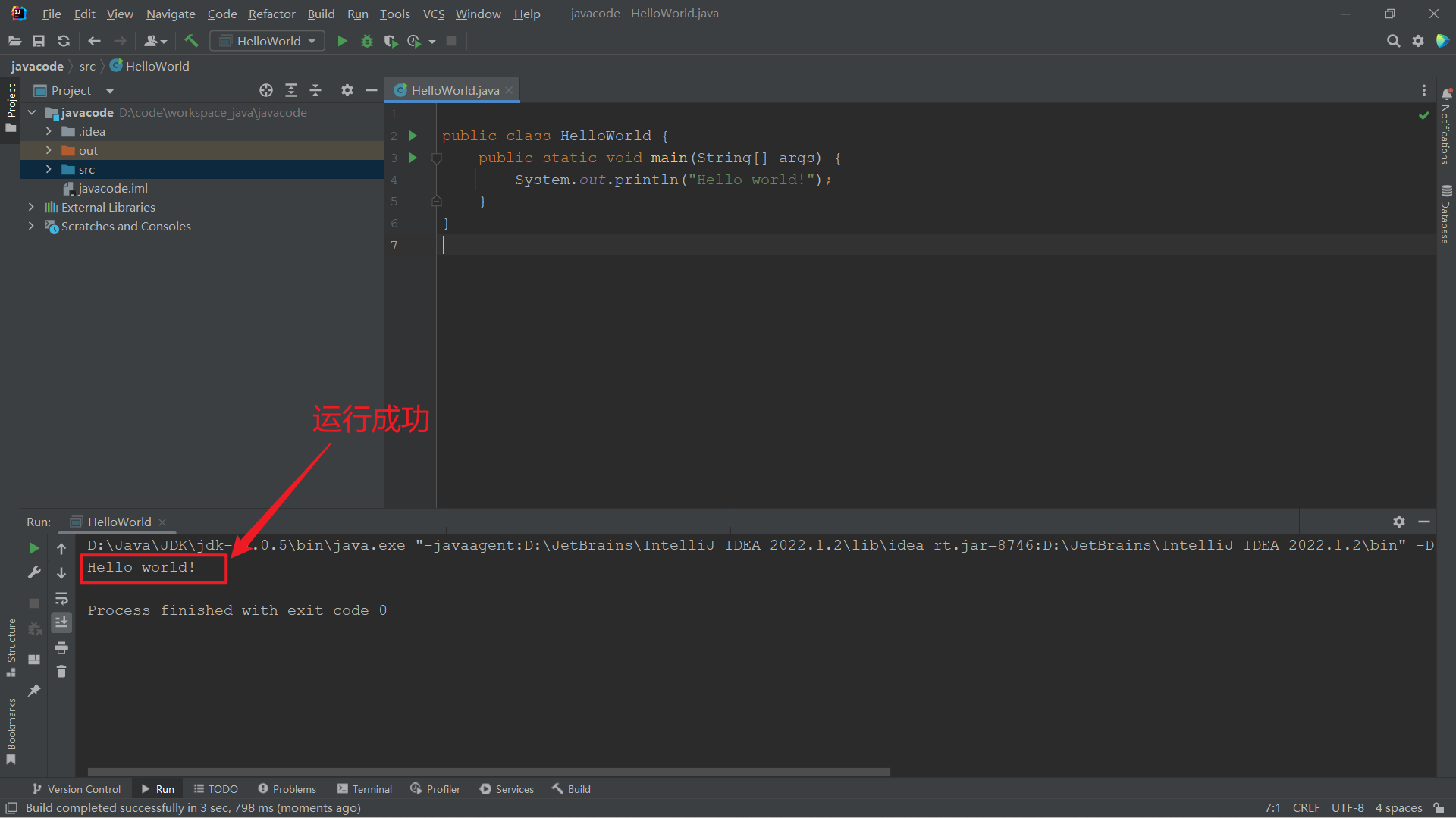Run class from gutter arrow at line 2

point(413,136)
